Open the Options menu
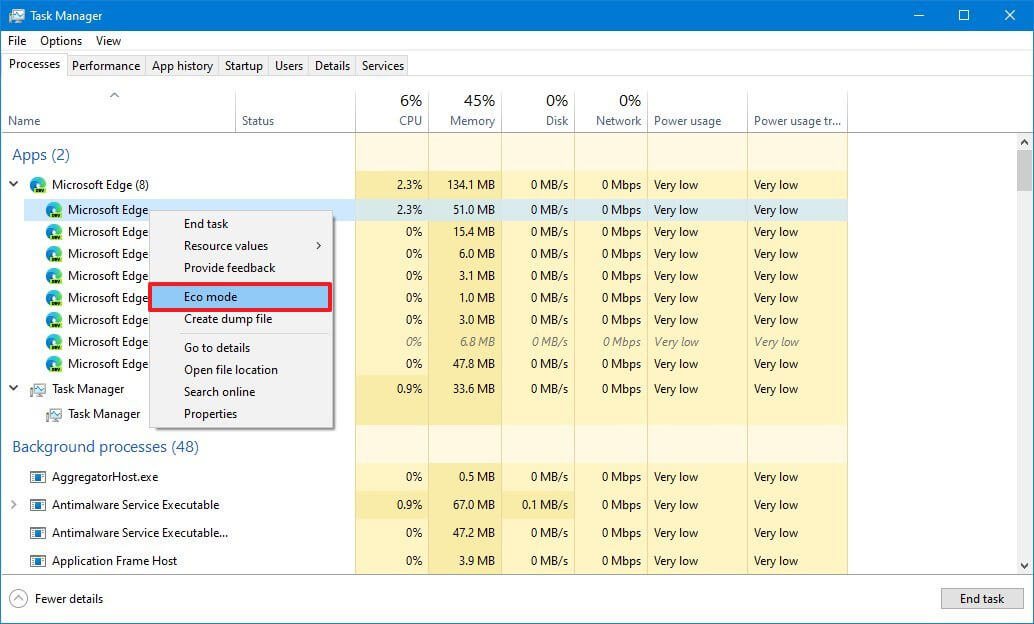 tap(60, 41)
